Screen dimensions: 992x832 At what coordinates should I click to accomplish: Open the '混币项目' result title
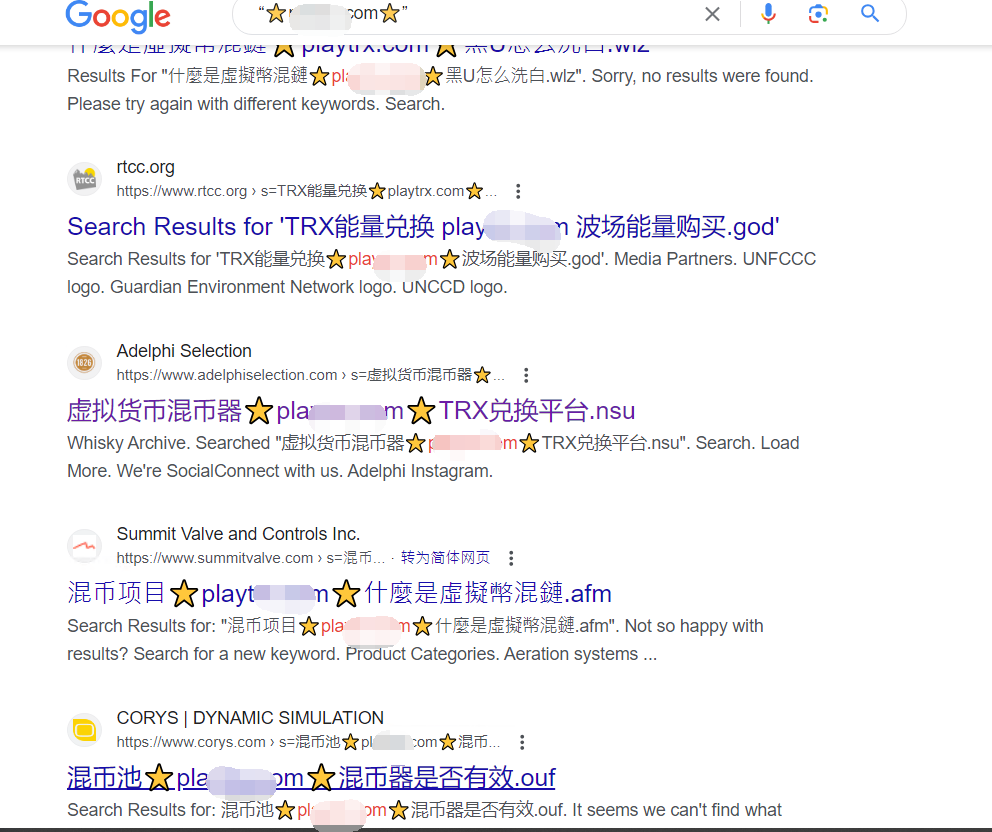pyautogui.click(x=339, y=593)
